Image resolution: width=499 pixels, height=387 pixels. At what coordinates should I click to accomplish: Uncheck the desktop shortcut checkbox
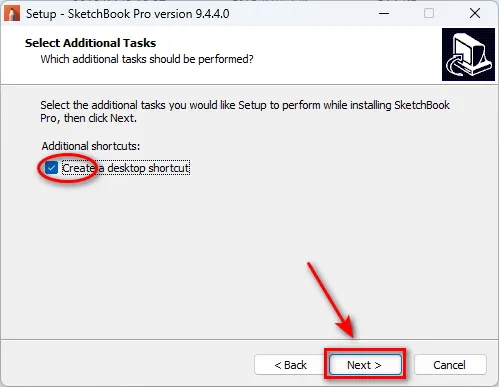(x=51, y=168)
